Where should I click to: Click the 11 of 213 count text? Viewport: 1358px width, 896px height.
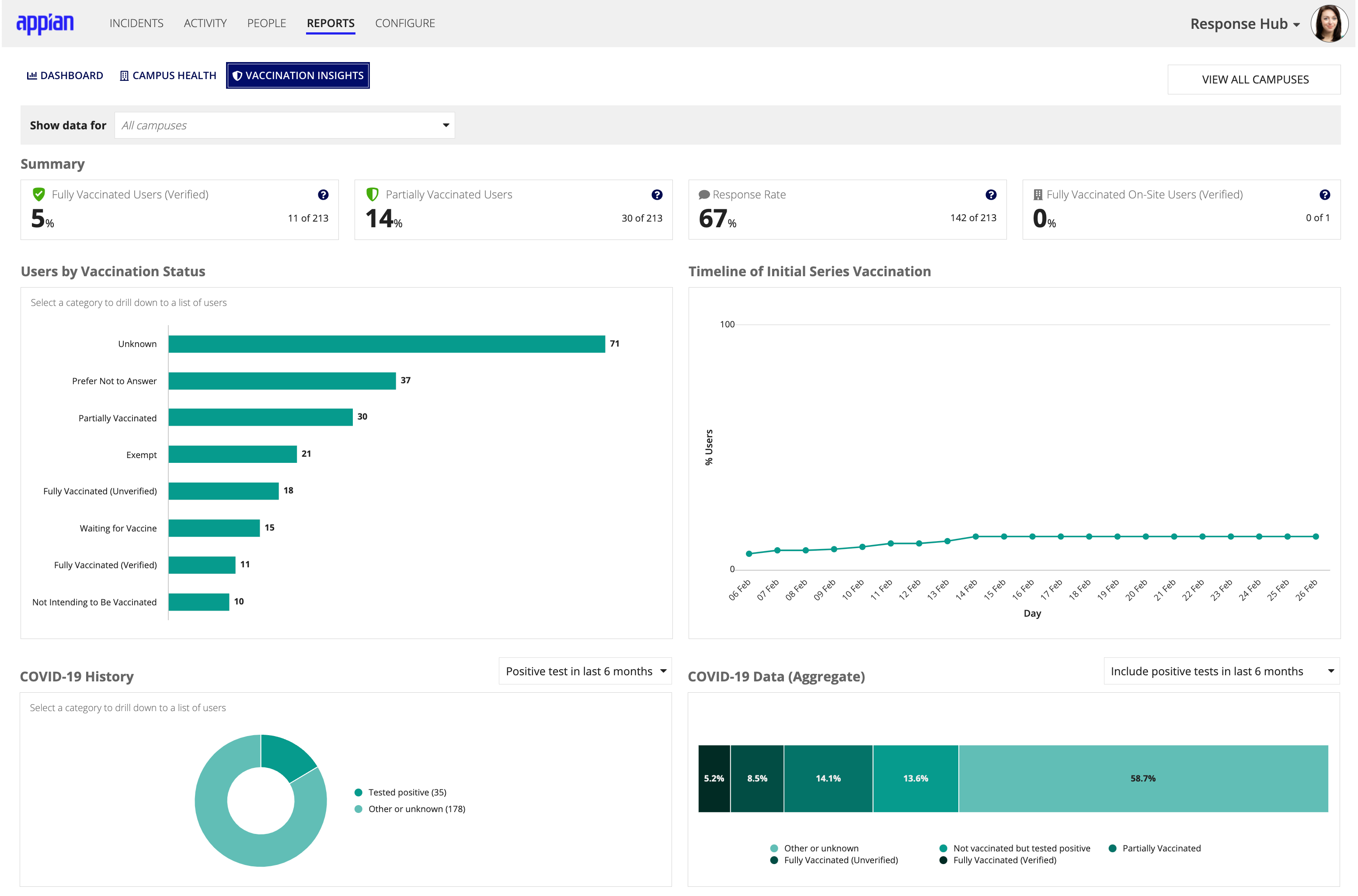(308, 218)
